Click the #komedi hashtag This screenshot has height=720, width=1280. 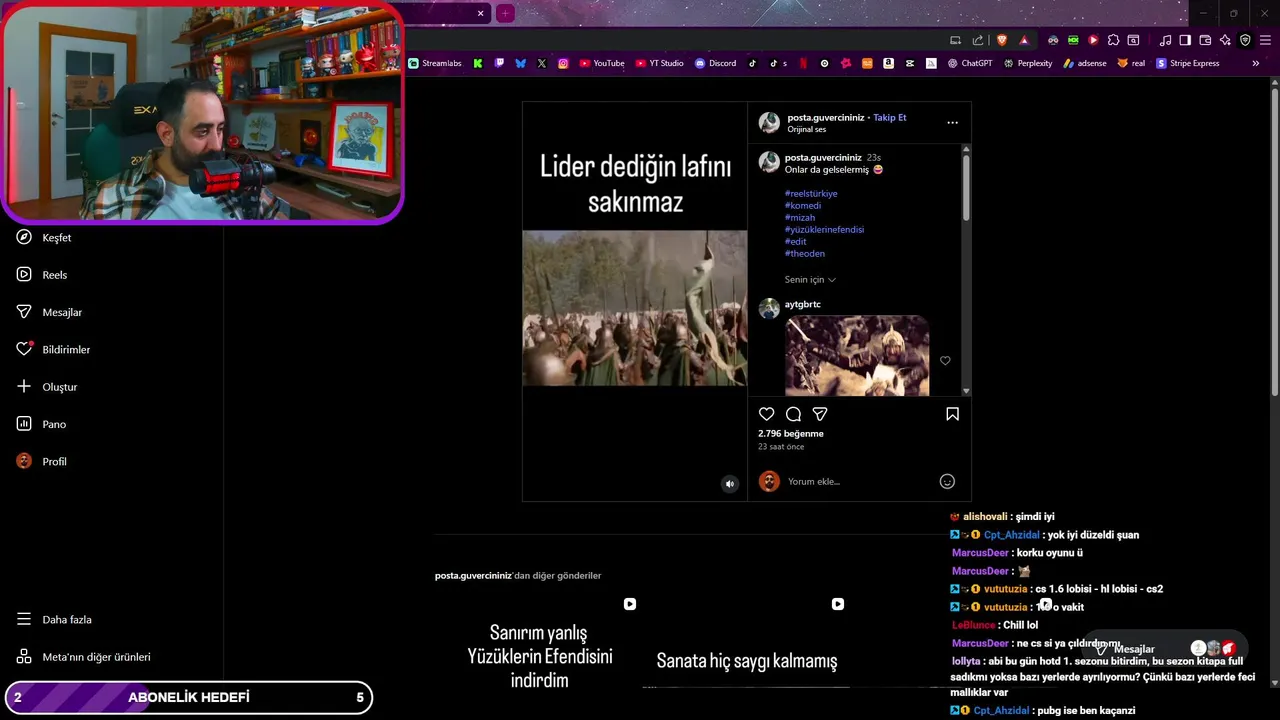coord(803,205)
